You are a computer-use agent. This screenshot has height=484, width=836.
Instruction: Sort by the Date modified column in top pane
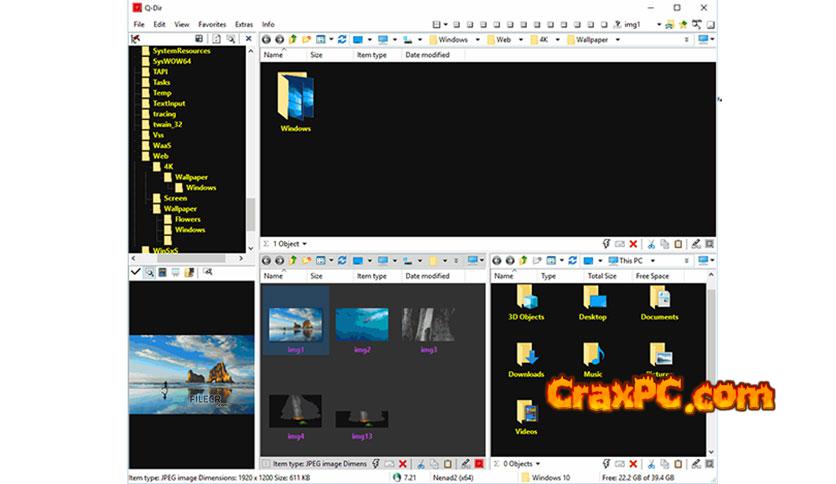[x=427, y=55]
